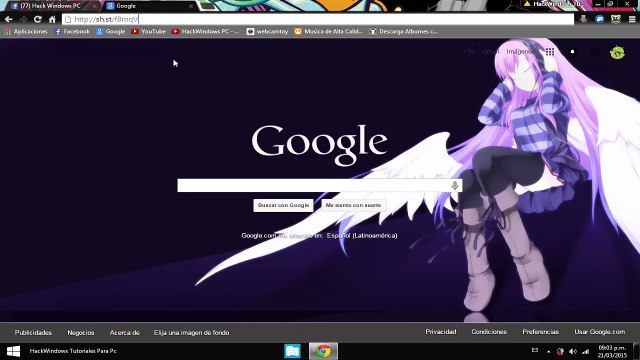Open a new tab with the new-tab button
This screenshot has width=640, height=360.
click(207, 6)
